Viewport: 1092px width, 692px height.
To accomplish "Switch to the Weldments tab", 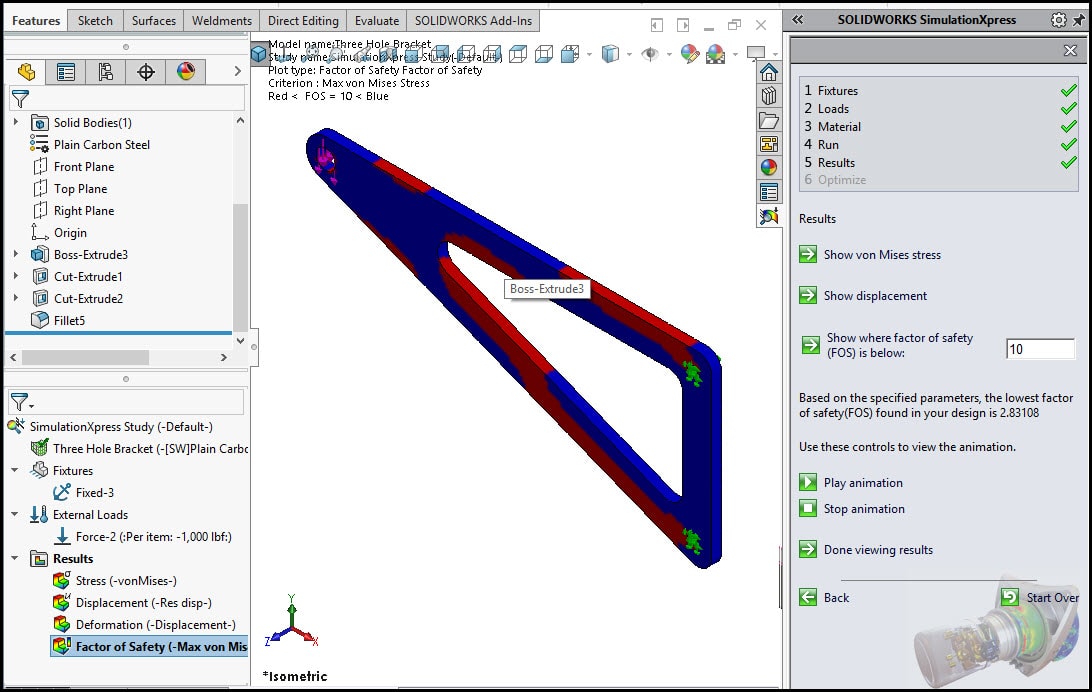I will pos(221,21).
